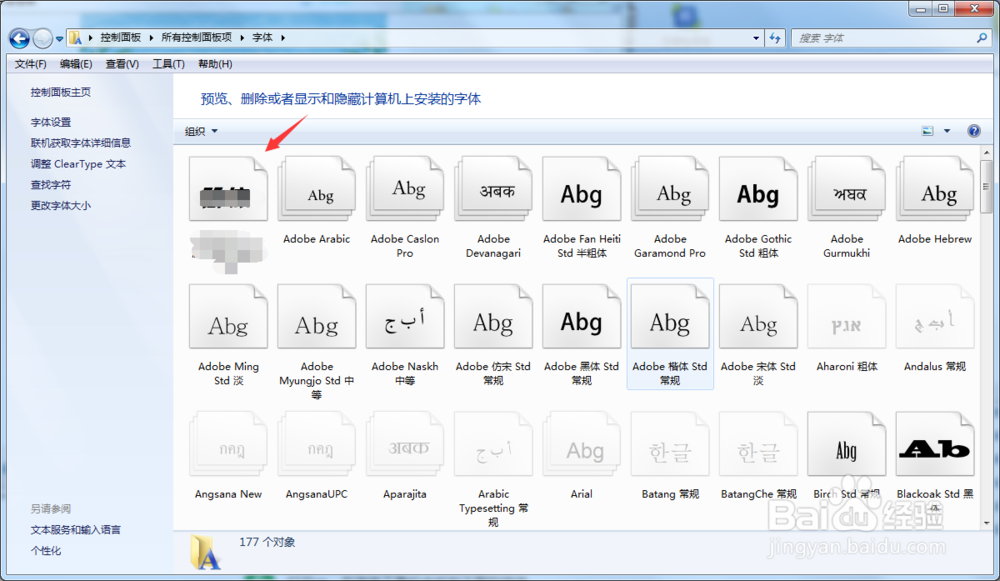Open the 查看(V) menu

tap(122, 64)
